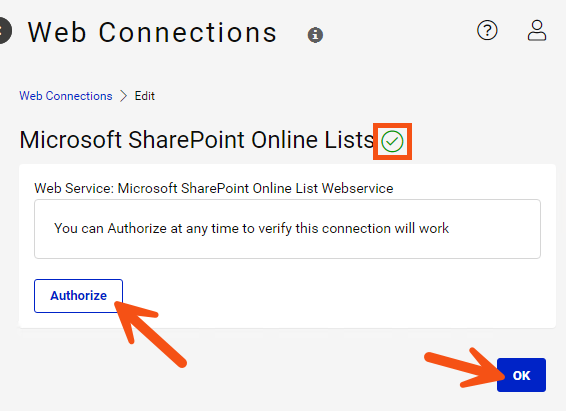Click the Web Service label text

point(214,188)
